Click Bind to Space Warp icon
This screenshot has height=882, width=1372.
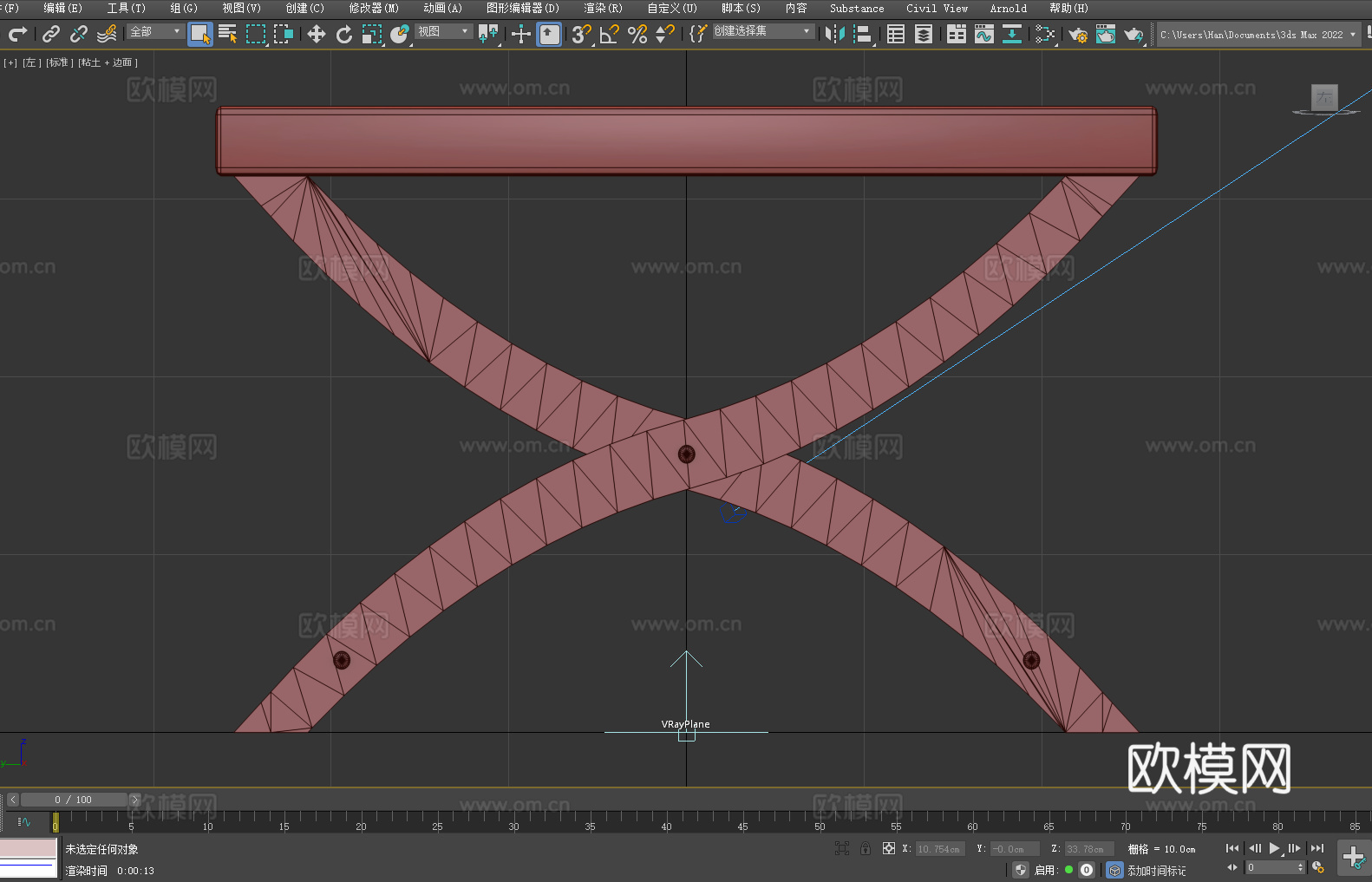107,34
